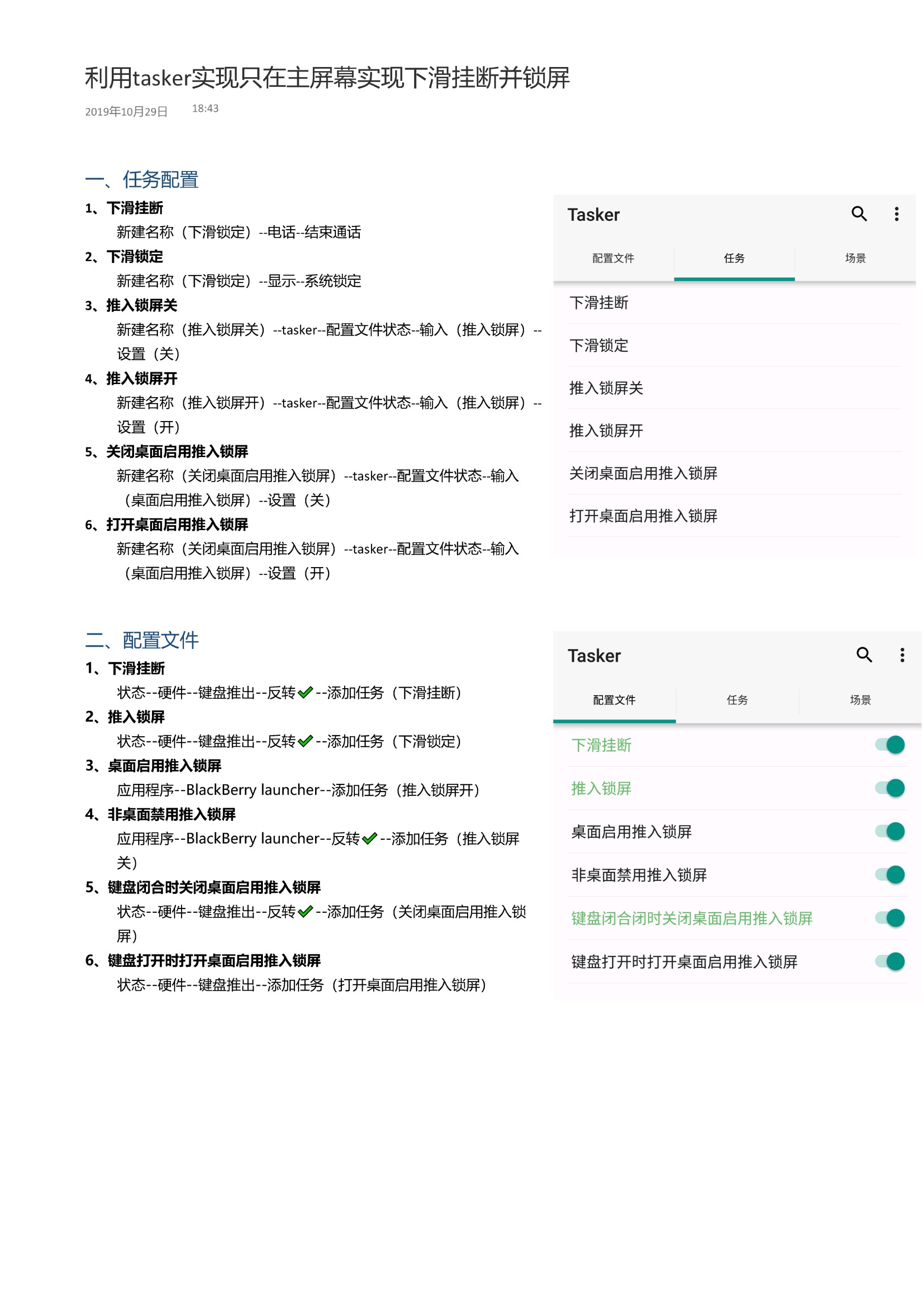Screen dimensions: 924x1307
Task: Open the 关闭桌面启用推入锁屏 task
Action: (x=643, y=473)
